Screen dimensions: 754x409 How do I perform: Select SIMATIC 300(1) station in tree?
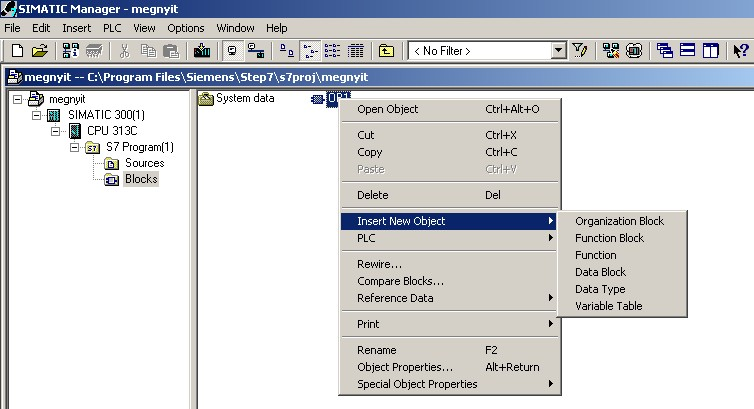tap(106, 115)
